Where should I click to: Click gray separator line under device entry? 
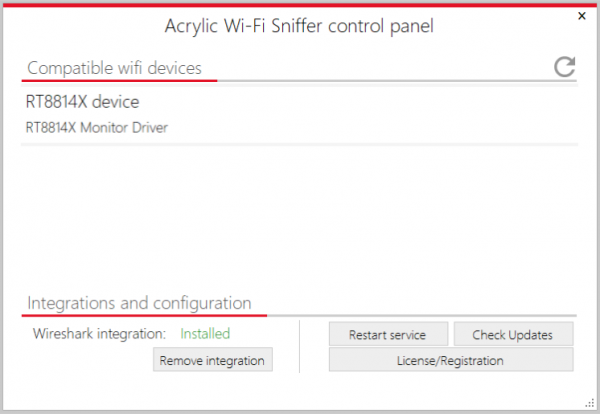pos(300,145)
